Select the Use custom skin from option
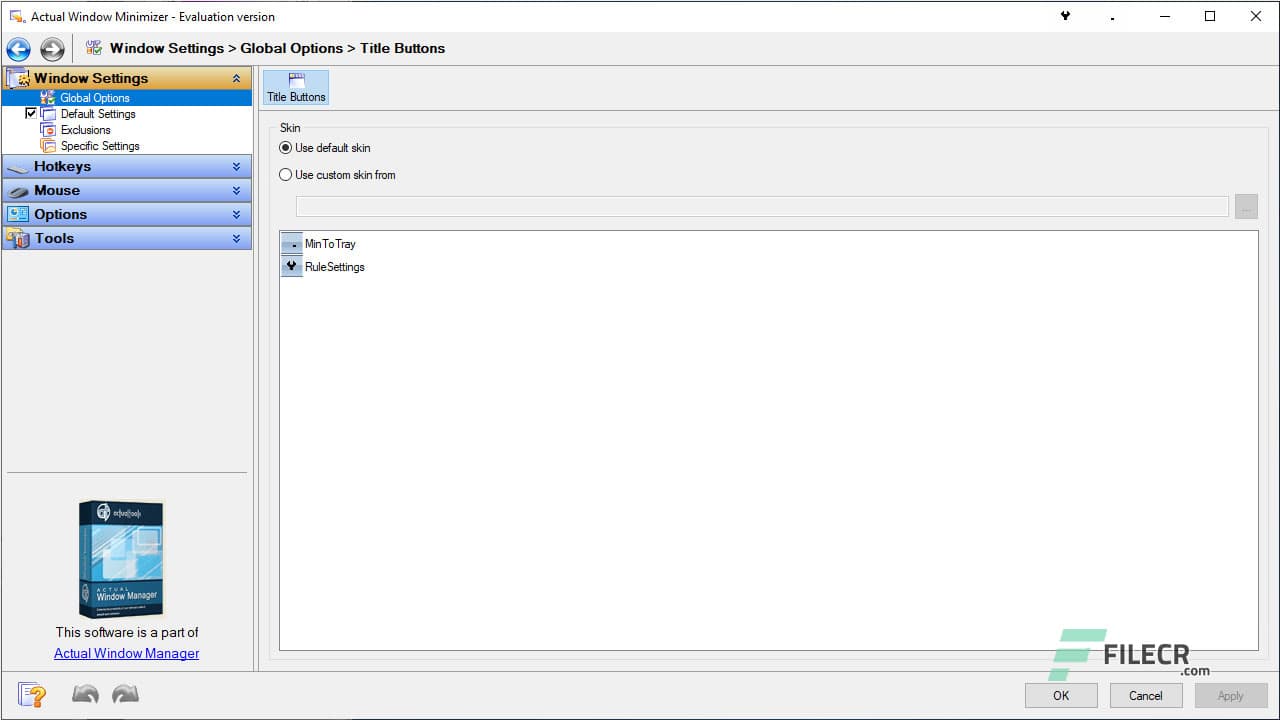Viewport: 1280px width, 720px height. click(x=285, y=174)
